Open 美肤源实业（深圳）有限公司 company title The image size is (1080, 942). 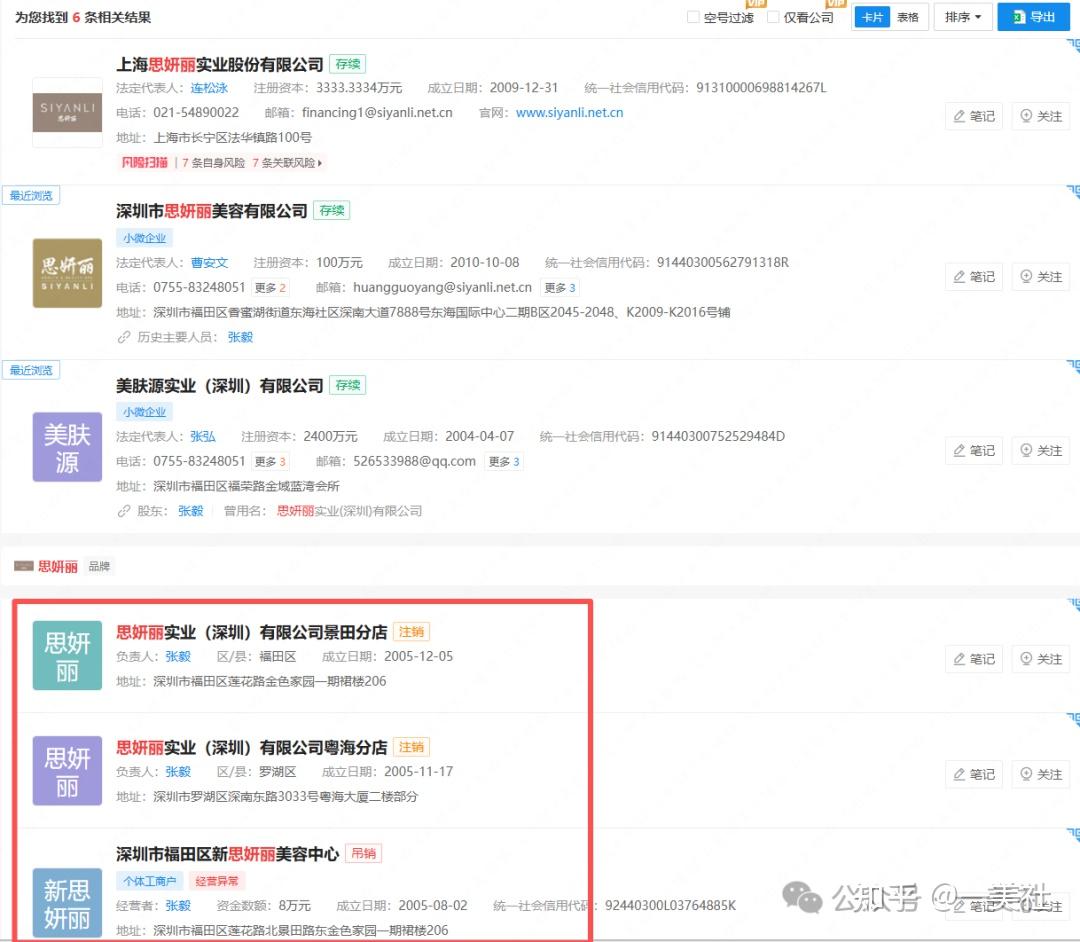(x=220, y=386)
